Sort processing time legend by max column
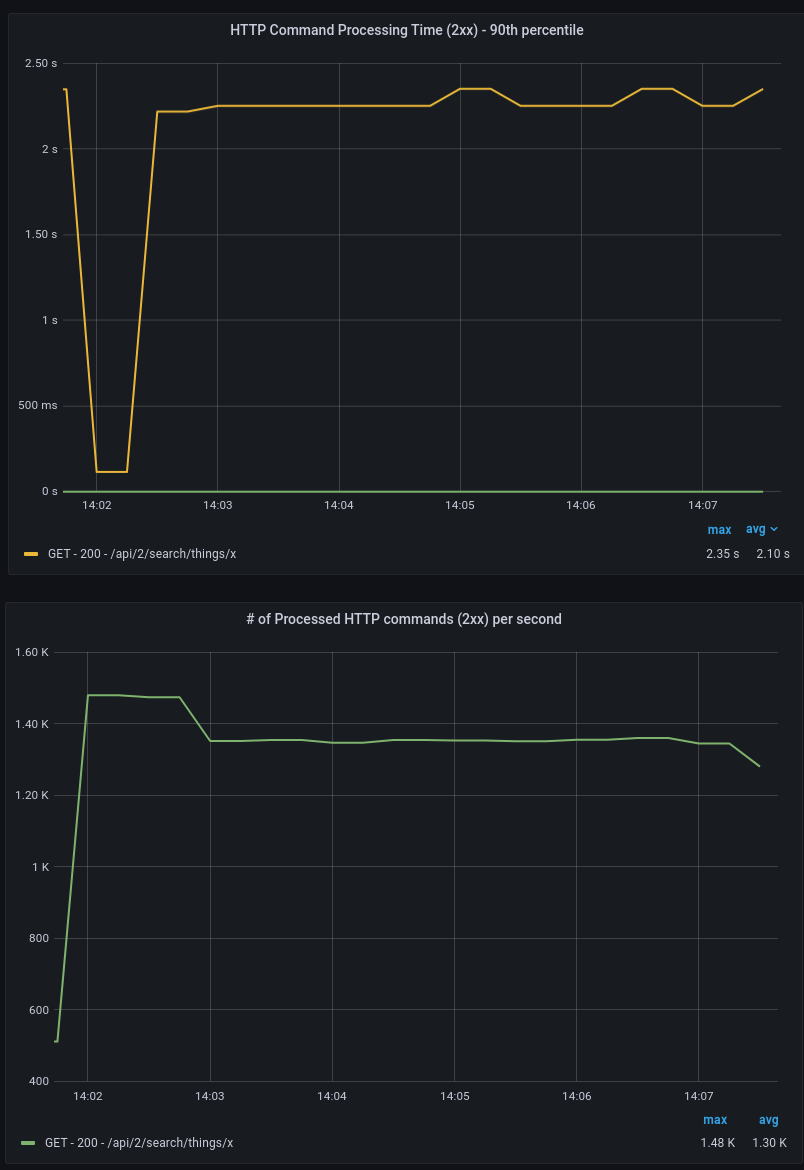This screenshot has height=1170, width=804. 719,530
